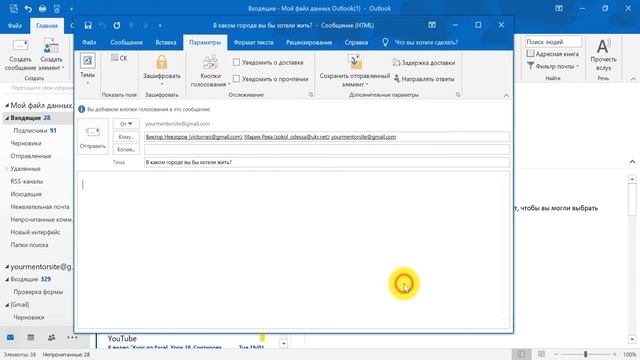Click zoom in plus in status bar
Viewport: 640px width, 360px height.
[615, 354]
